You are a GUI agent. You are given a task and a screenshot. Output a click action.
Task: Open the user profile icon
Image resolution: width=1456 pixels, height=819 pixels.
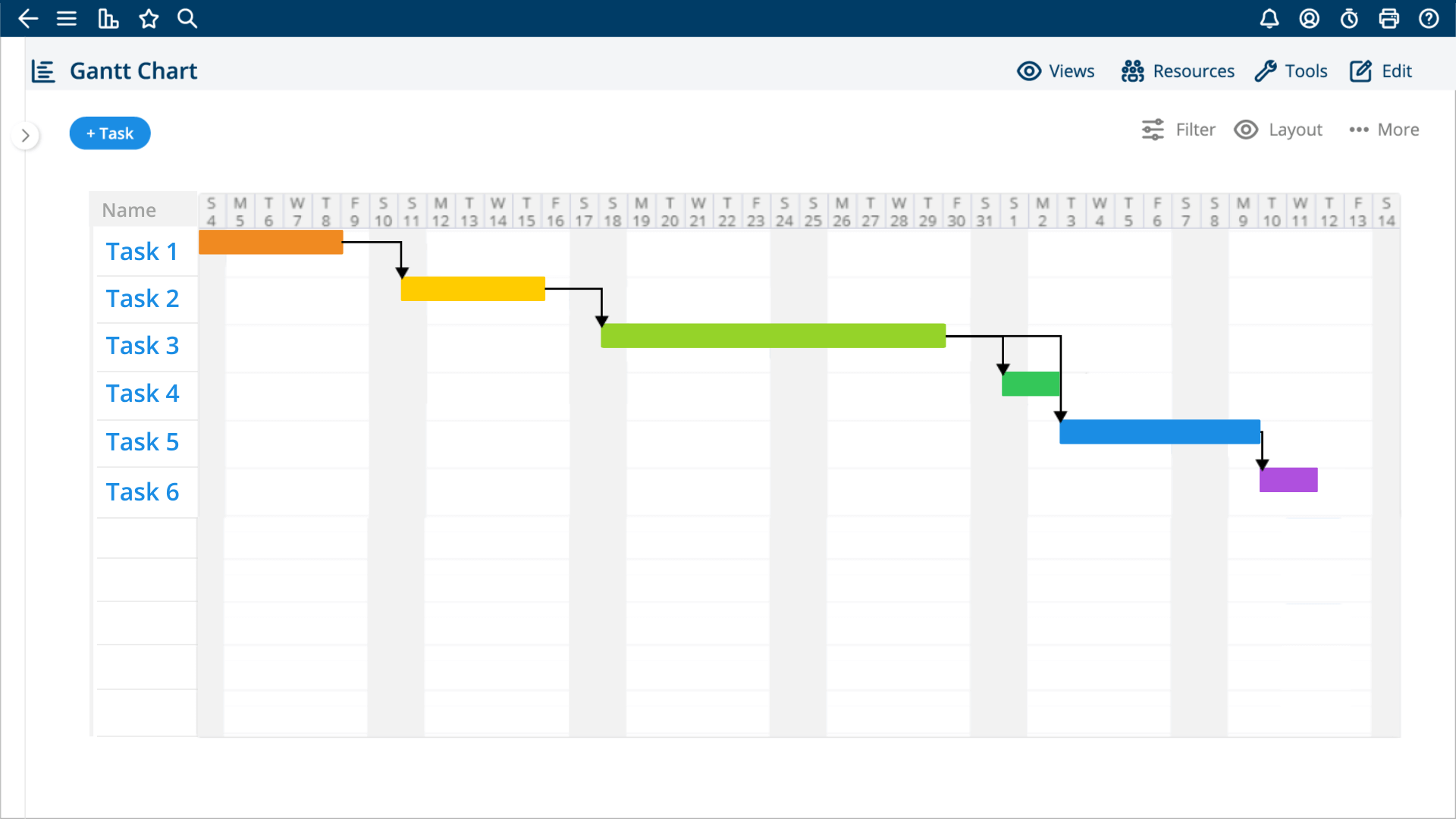click(1310, 19)
